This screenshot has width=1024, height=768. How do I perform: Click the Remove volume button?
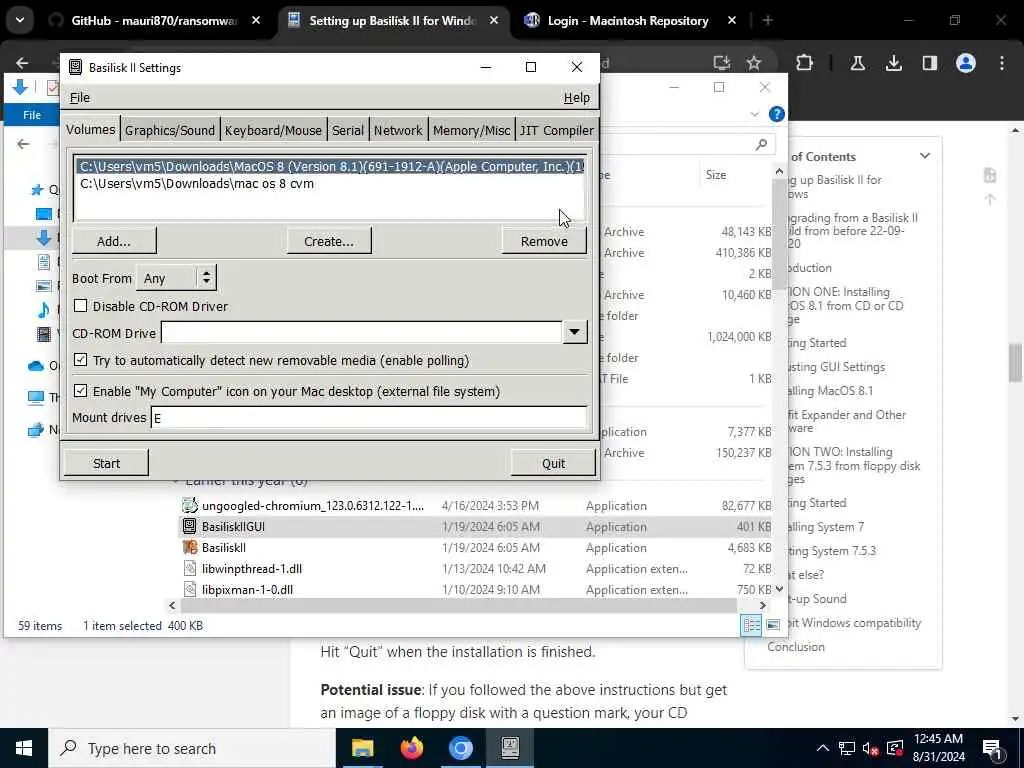point(544,241)
